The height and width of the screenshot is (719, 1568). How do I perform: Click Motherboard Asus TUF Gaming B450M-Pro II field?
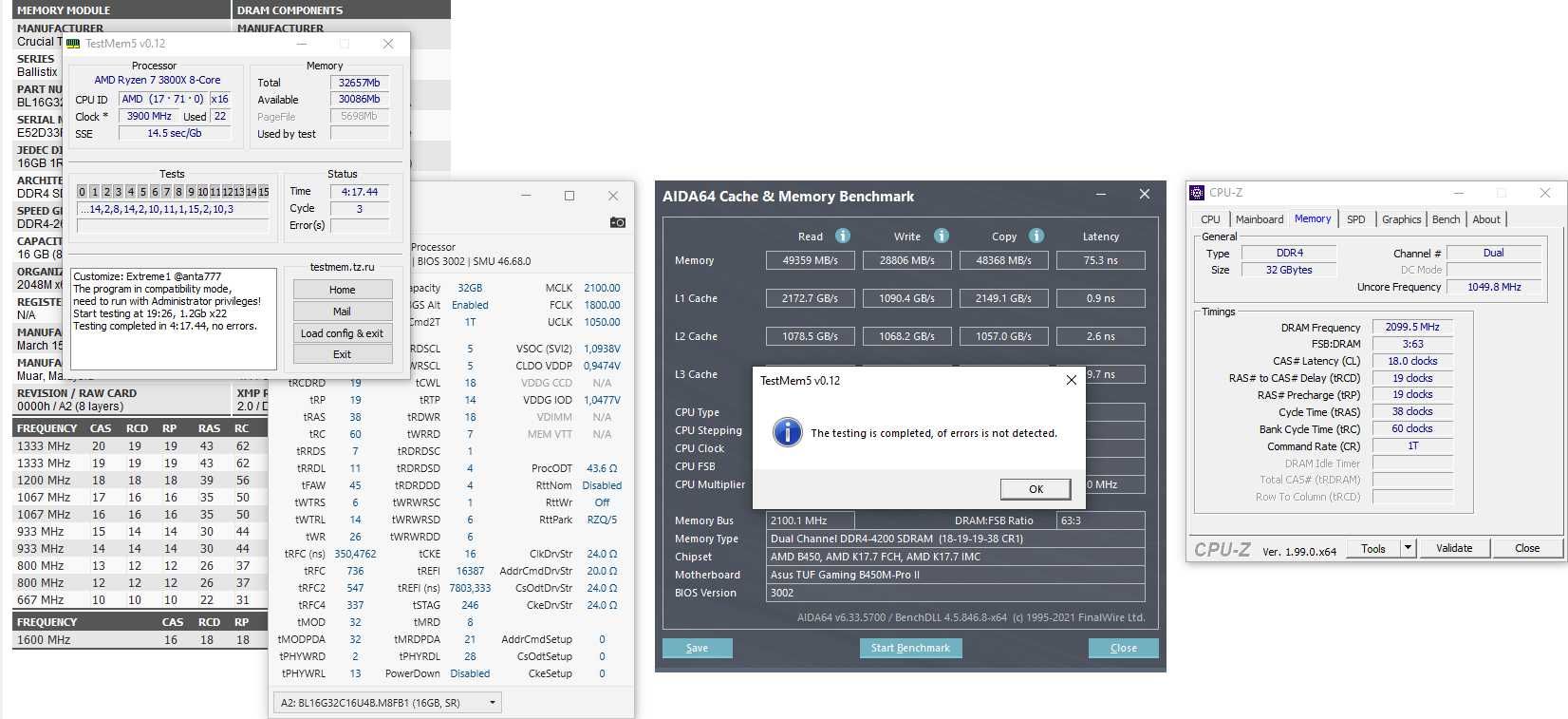coord(955,575)
